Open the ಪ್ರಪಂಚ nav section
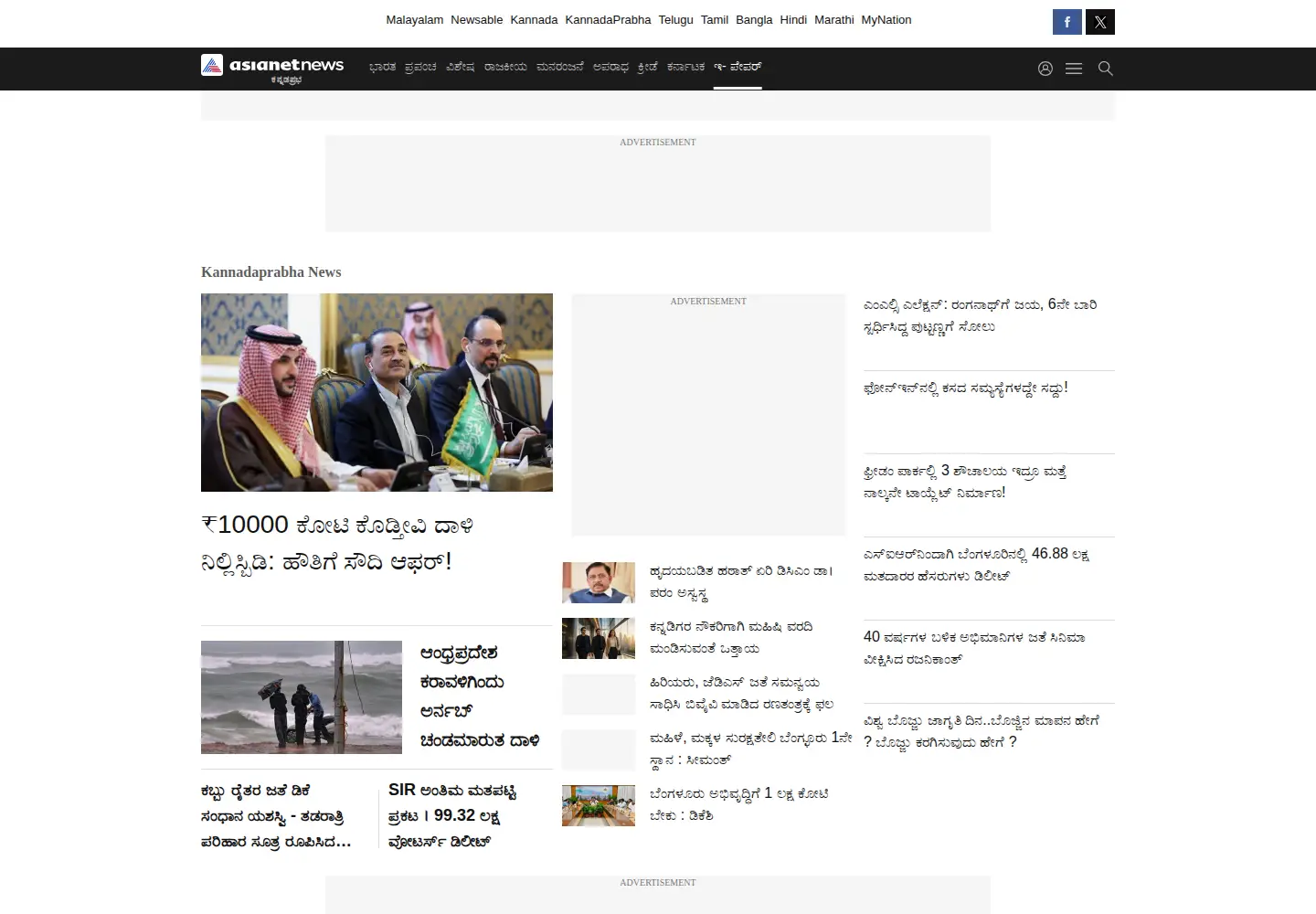 coord(420,68)
